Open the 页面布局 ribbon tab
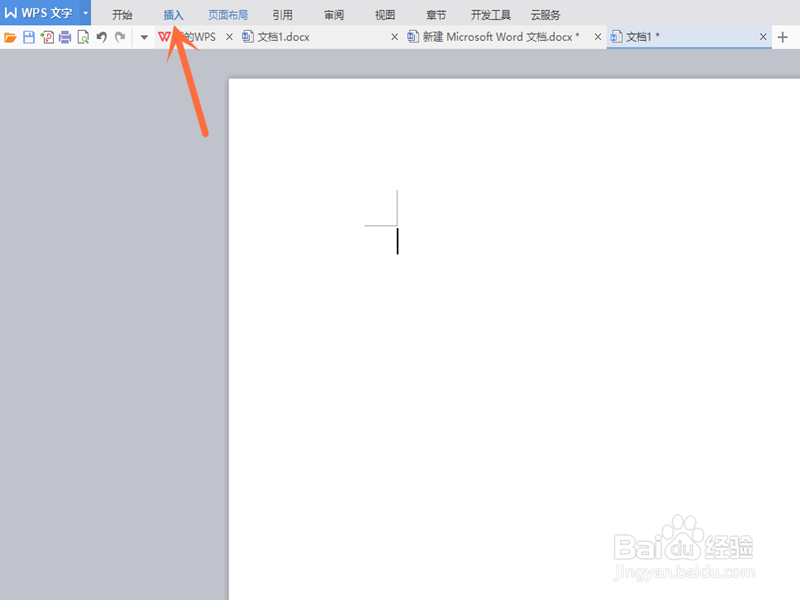 point(228,15)
